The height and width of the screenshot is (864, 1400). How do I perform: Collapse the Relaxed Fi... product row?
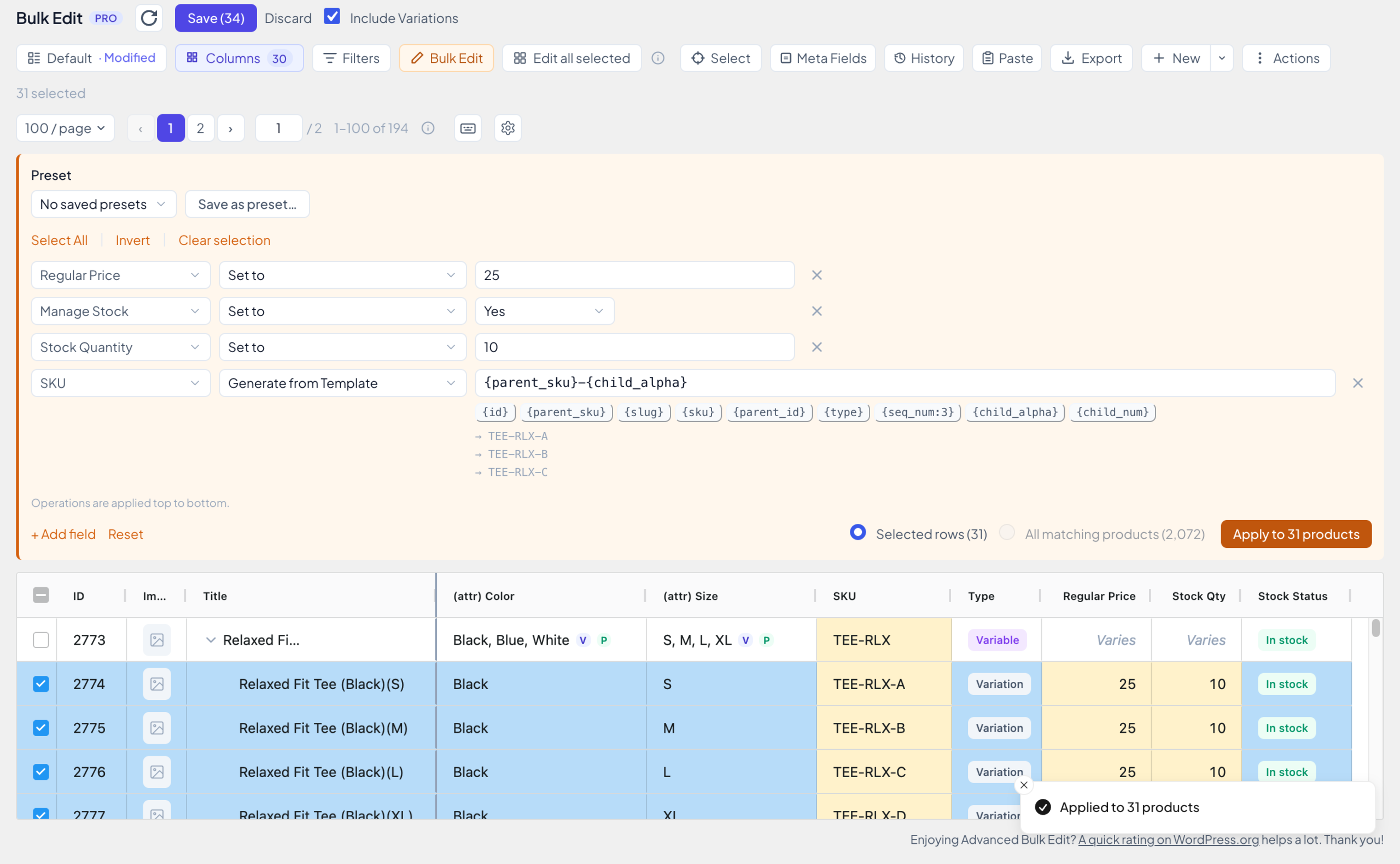coord(211,640)
